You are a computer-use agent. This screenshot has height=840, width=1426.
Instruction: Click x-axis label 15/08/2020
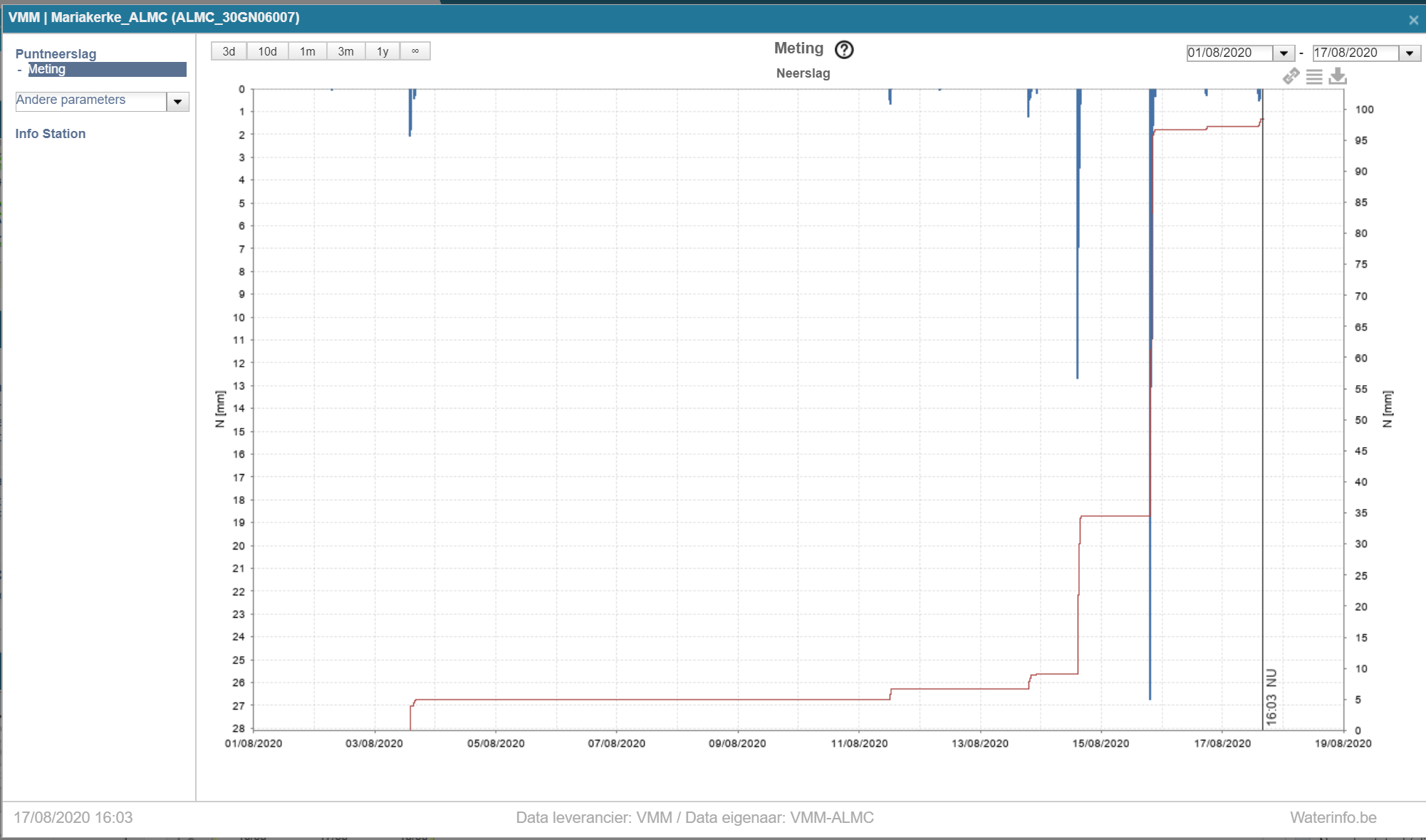point(1100,743)
